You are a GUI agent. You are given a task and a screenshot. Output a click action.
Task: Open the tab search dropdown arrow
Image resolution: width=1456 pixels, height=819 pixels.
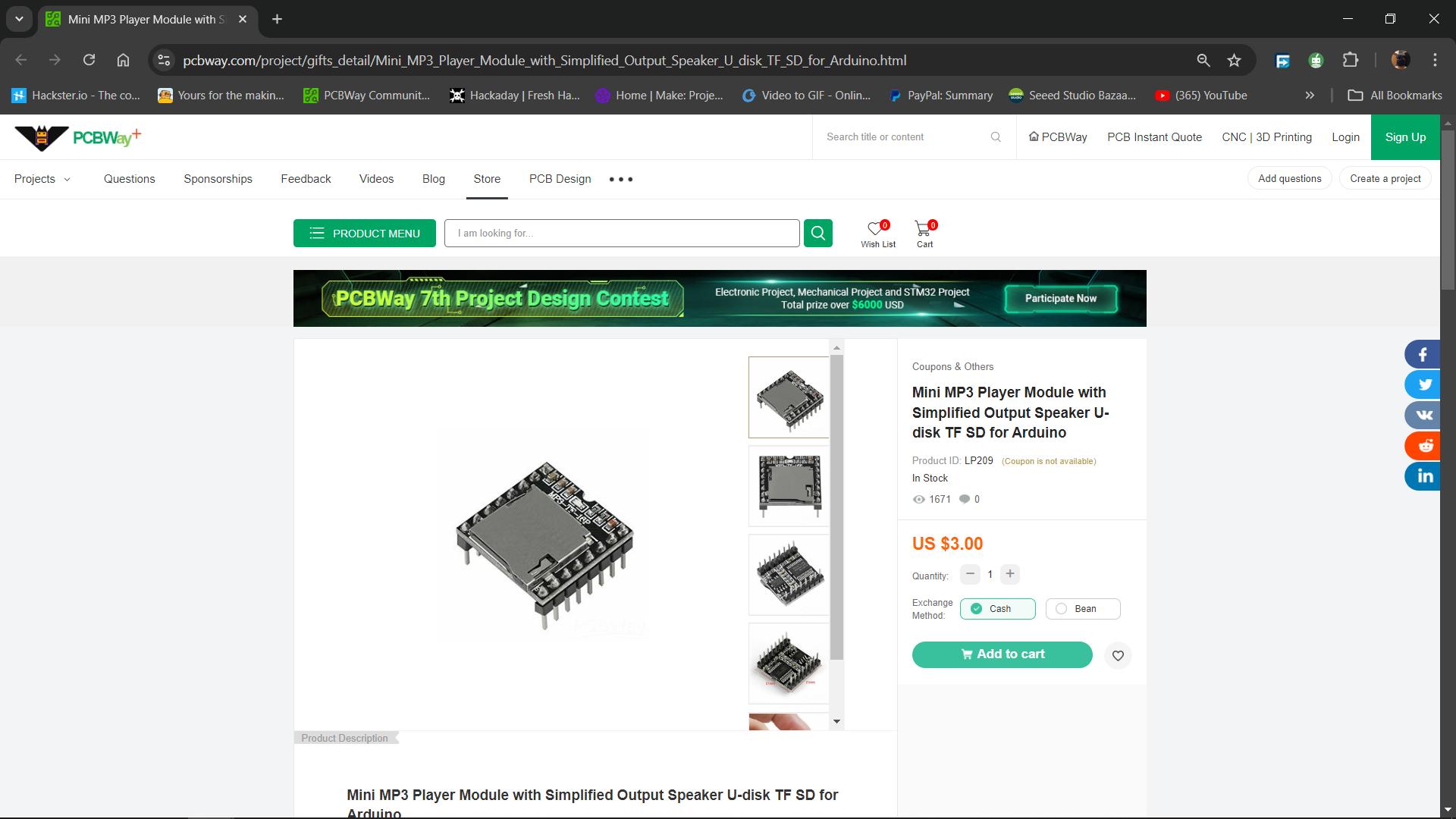(x=19, y=19)
